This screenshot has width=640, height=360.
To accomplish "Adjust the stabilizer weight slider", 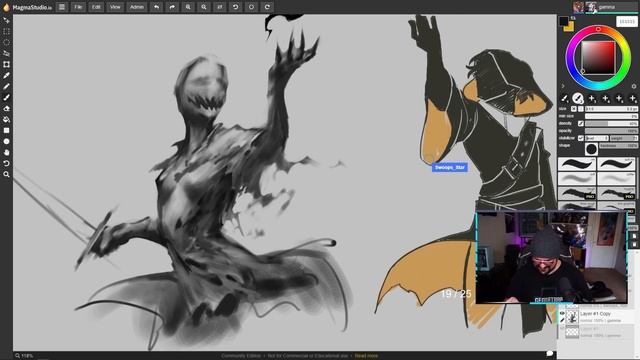I will point(624,138).
